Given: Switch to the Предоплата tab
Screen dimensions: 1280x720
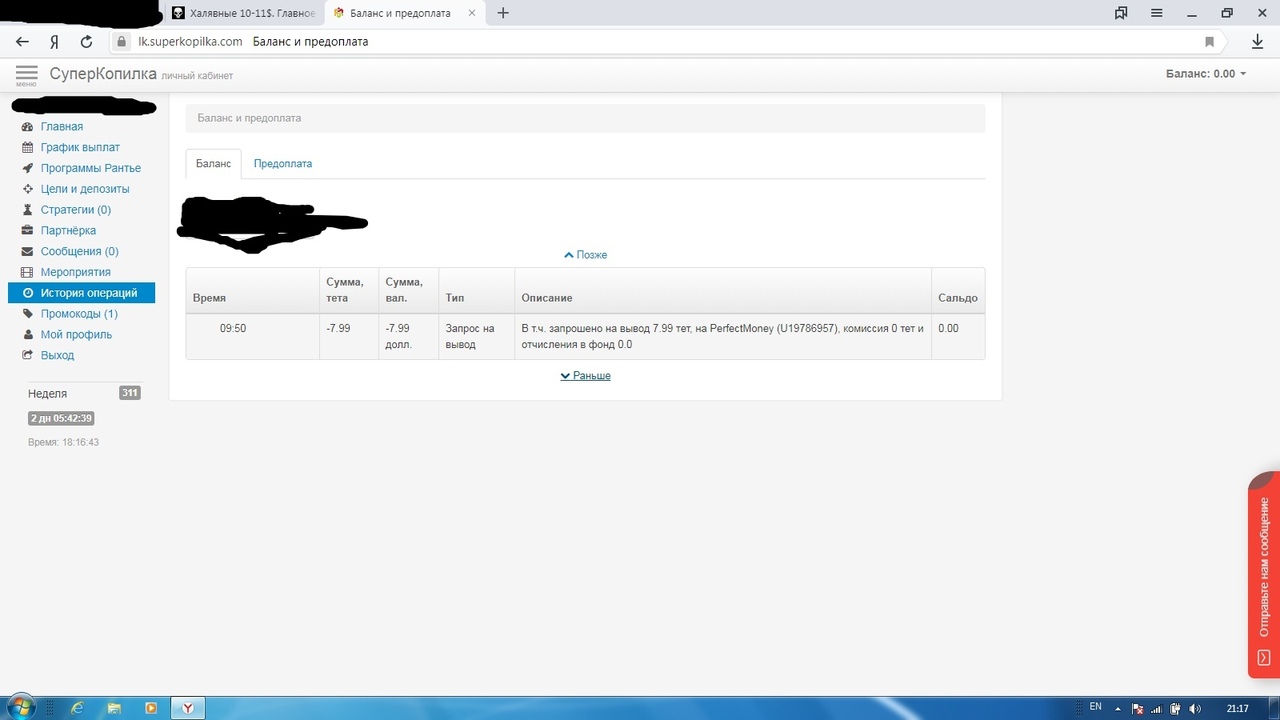Looking at the screenshot, I should [282, 164].
